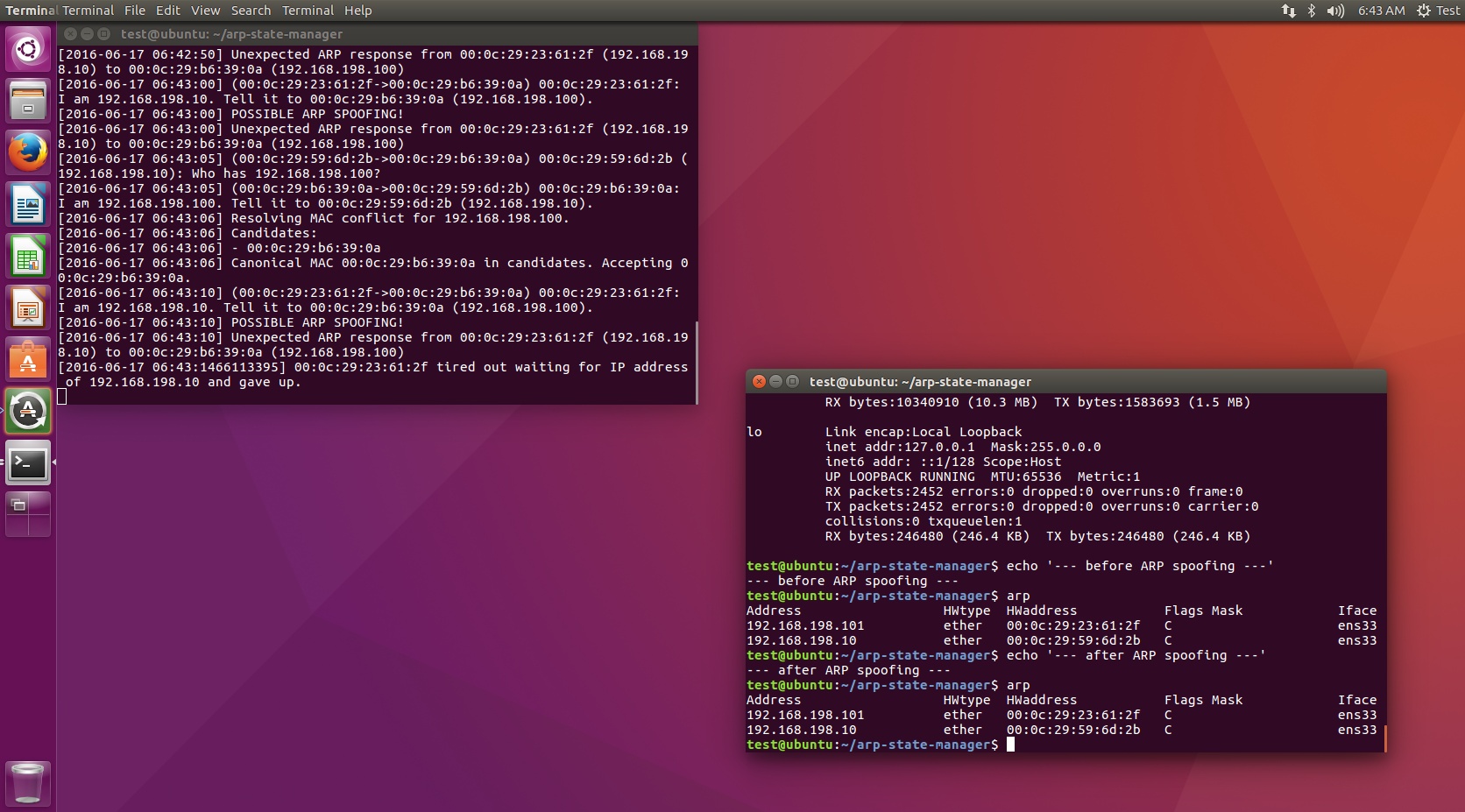Open Software Updater in launcher

pos(28,412)
